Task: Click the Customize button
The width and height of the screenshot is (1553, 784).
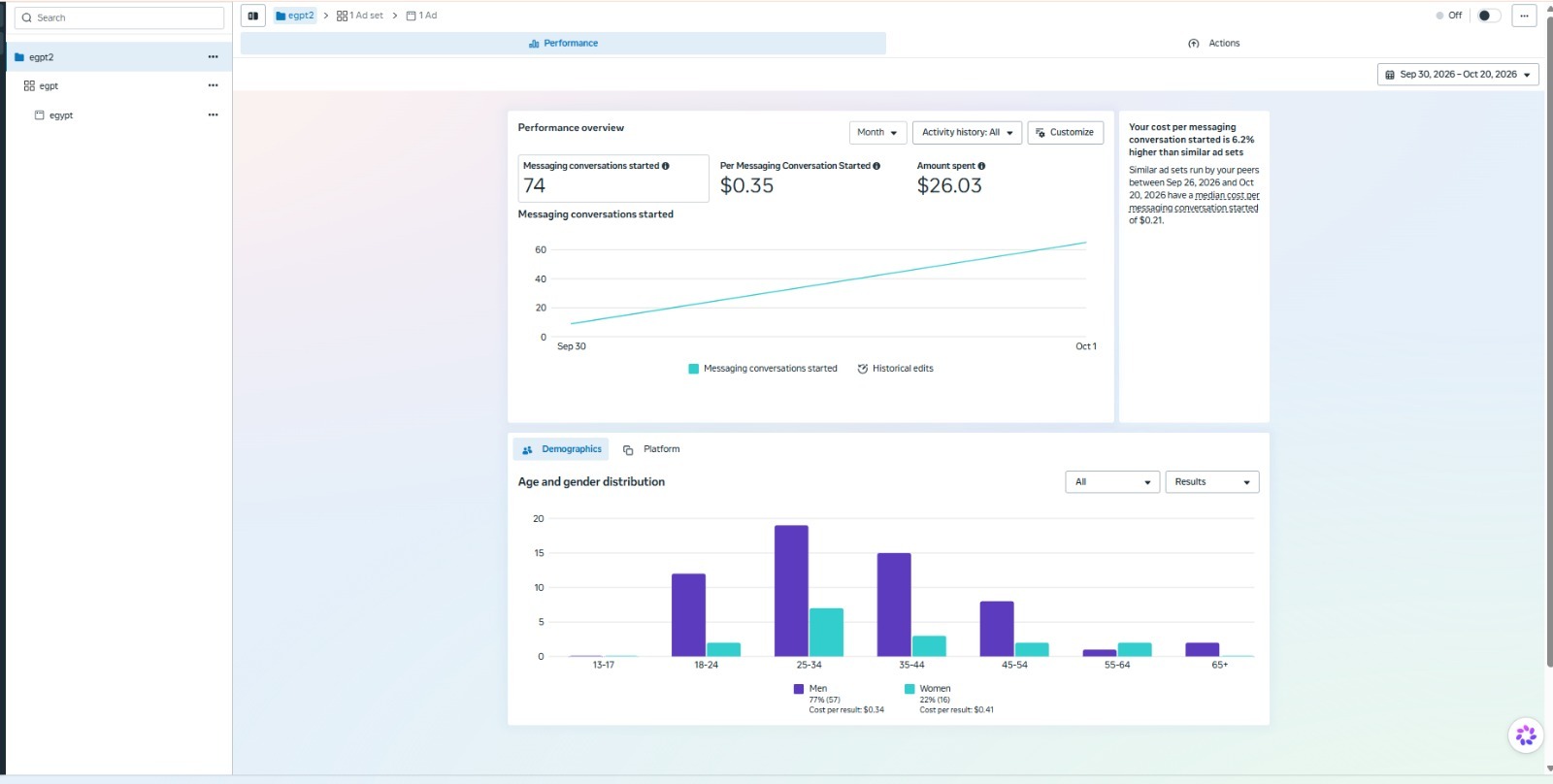Action: [x=1065, y=133]
